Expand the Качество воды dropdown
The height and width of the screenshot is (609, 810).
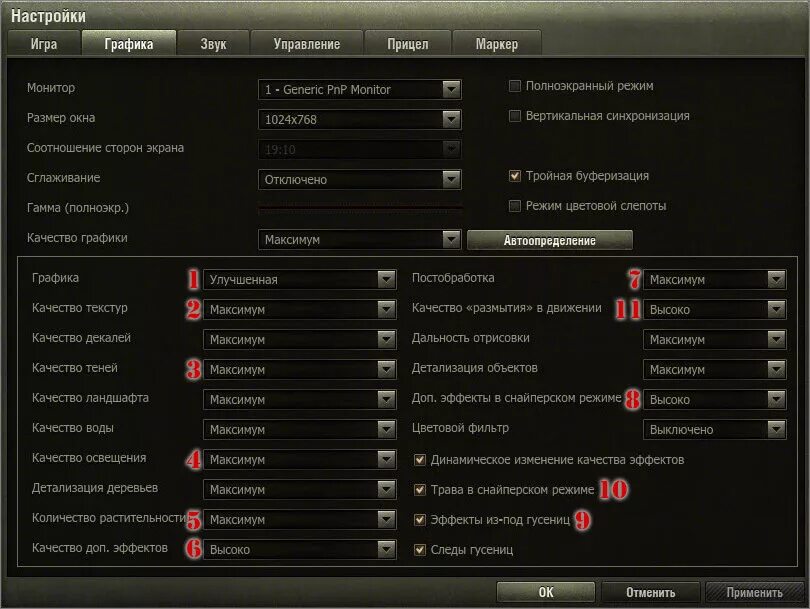click(300, 429)
